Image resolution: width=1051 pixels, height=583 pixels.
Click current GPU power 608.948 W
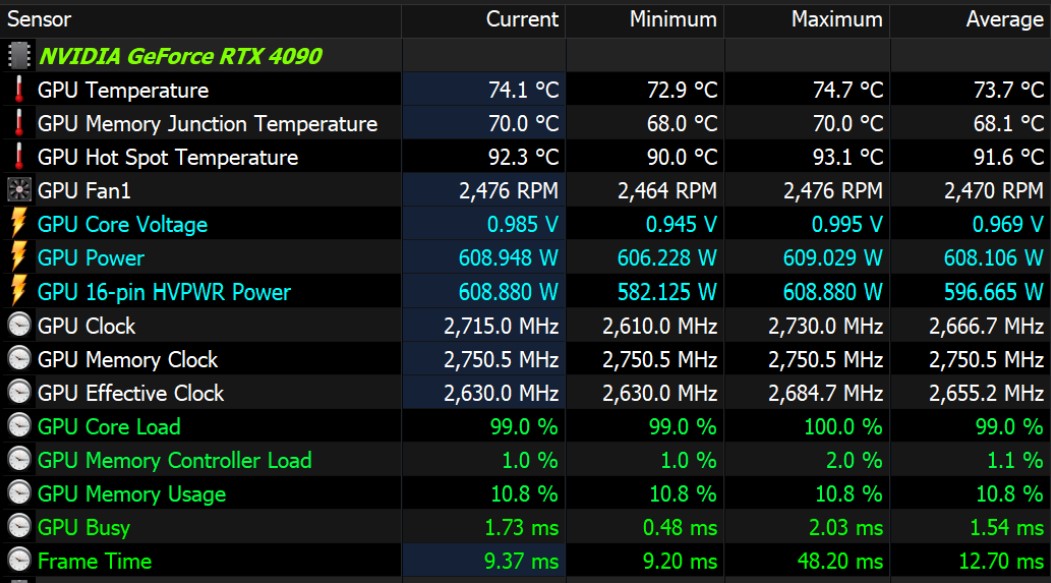[508, 258]
